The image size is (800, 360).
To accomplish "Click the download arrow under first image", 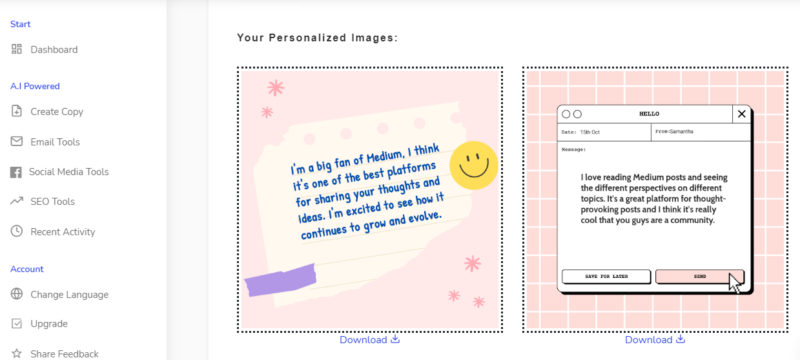I will pyautogui.click(x=395, y=339).
